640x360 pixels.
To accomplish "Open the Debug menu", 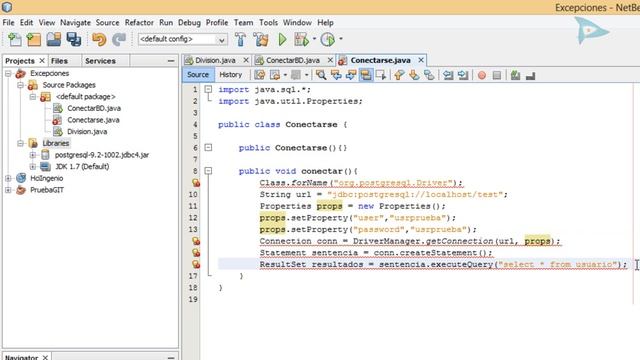I will (189, 22).
